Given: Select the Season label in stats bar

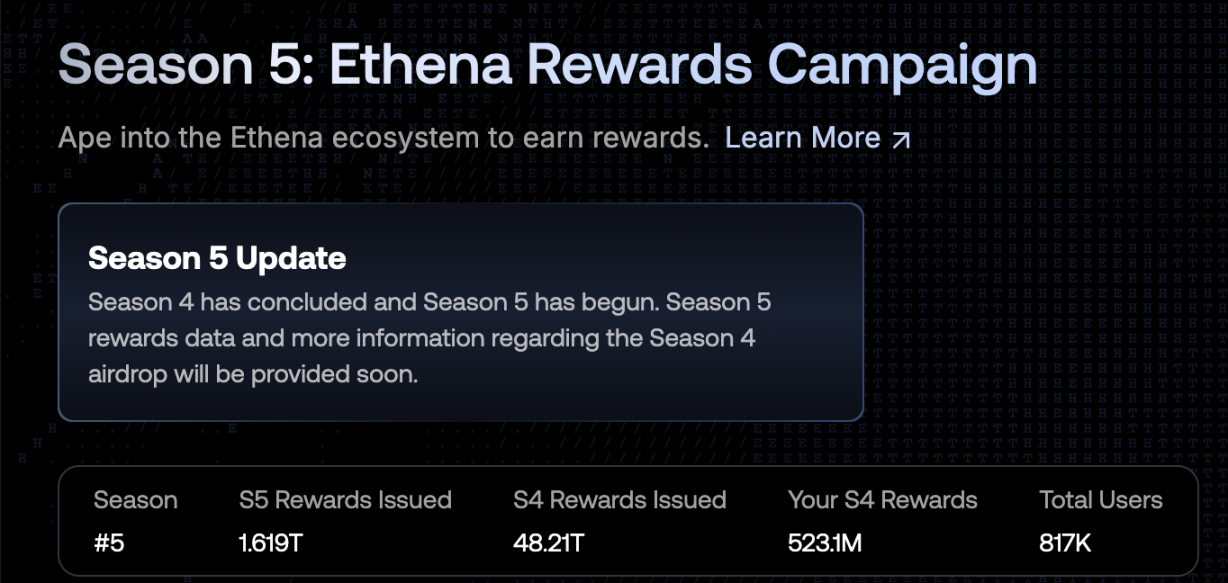Looking at the screenshot, I should [x=135, y=500].
